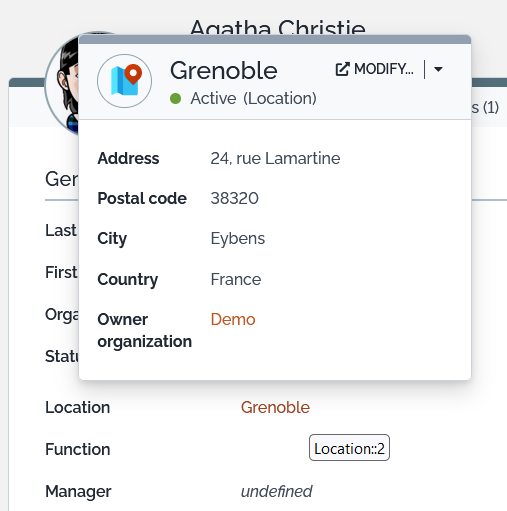
Task: Click the undefined Manager value
Action: pos(276,491)
